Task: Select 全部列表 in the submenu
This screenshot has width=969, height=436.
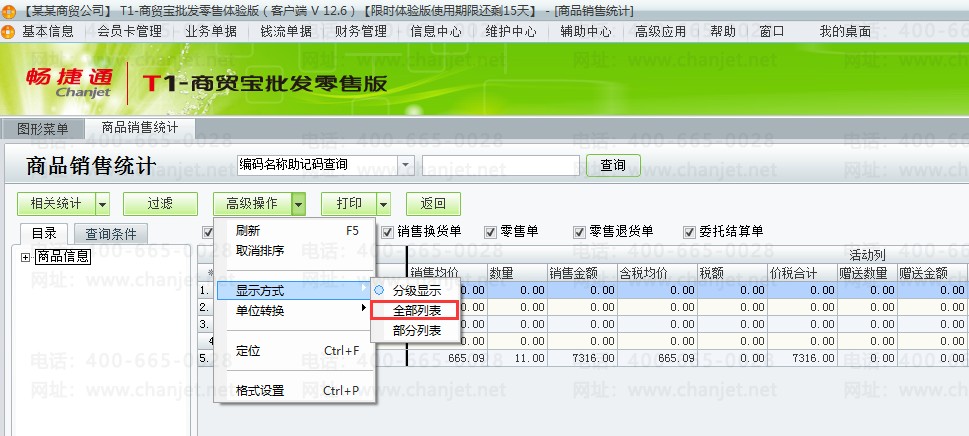Action: 415,311
